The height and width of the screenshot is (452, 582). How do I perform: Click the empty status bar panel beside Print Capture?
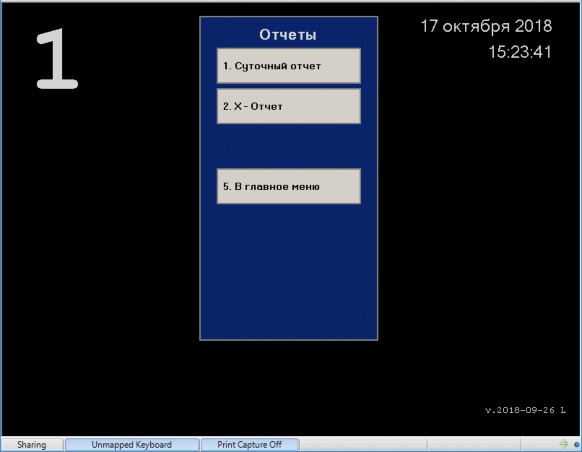click(364, 445)
